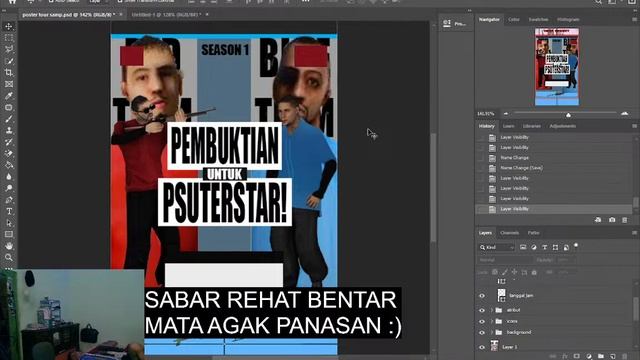The image size is (640, 360).
Task: Switch to the Untitled-1 document tab
Action: [167, 15]
